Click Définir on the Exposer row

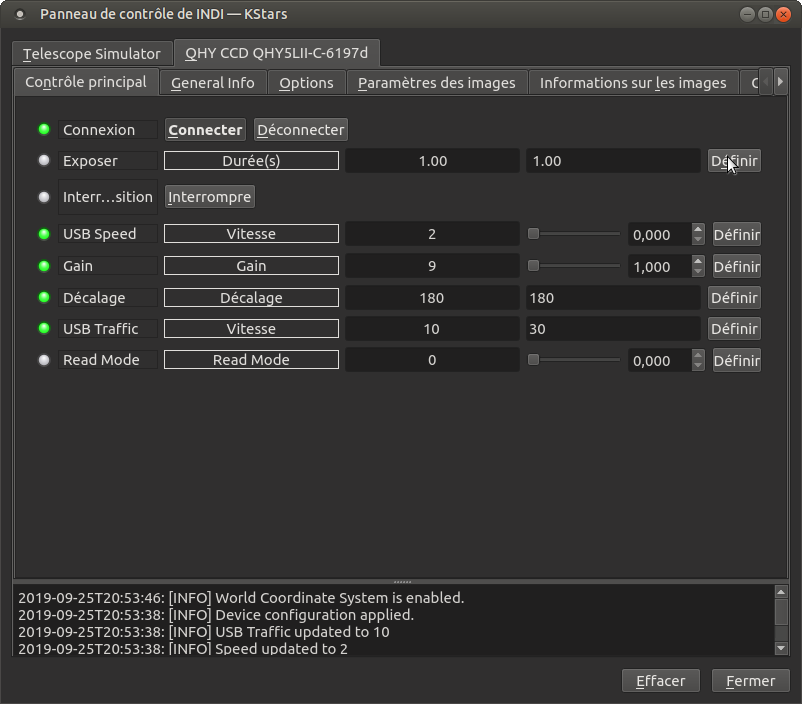(x=734, y=161)
